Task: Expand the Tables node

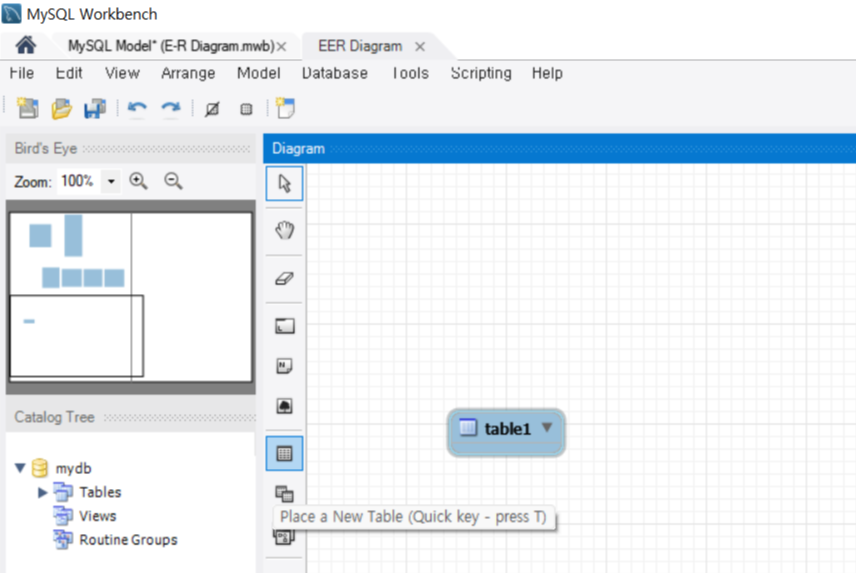Action: point(43,492)
